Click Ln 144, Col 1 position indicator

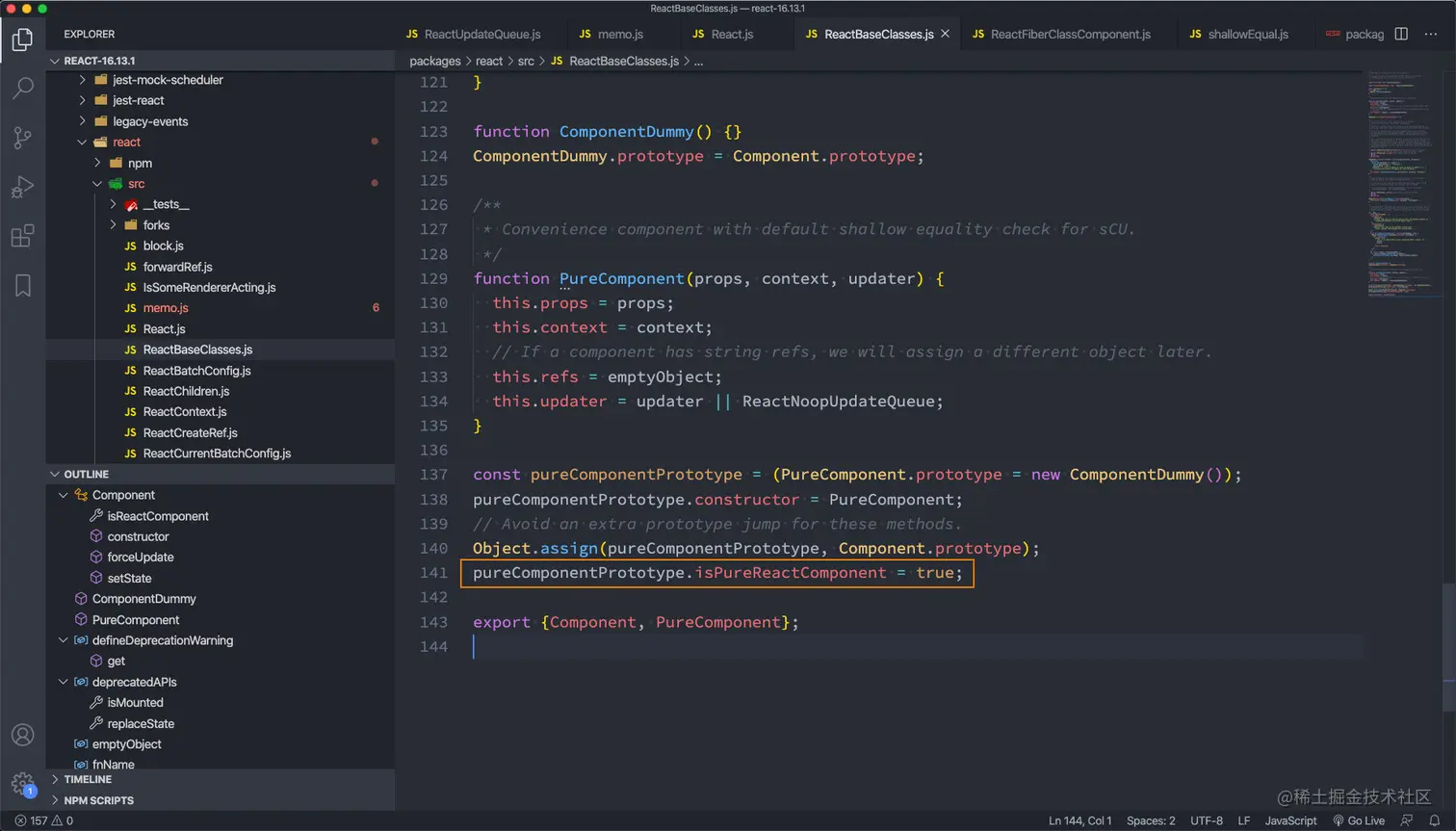(1079, 820)
